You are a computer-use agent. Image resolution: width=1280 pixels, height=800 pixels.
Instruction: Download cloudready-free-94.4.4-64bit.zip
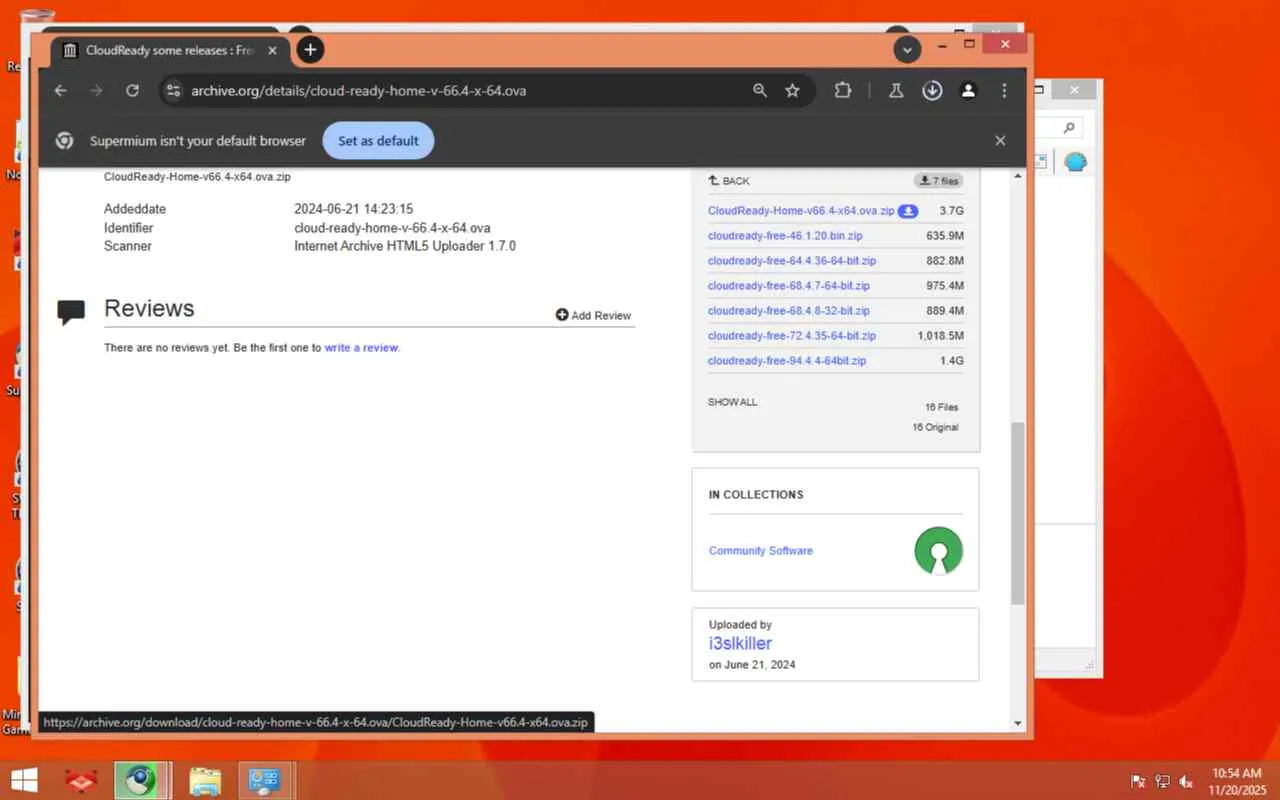coord(787,361)
